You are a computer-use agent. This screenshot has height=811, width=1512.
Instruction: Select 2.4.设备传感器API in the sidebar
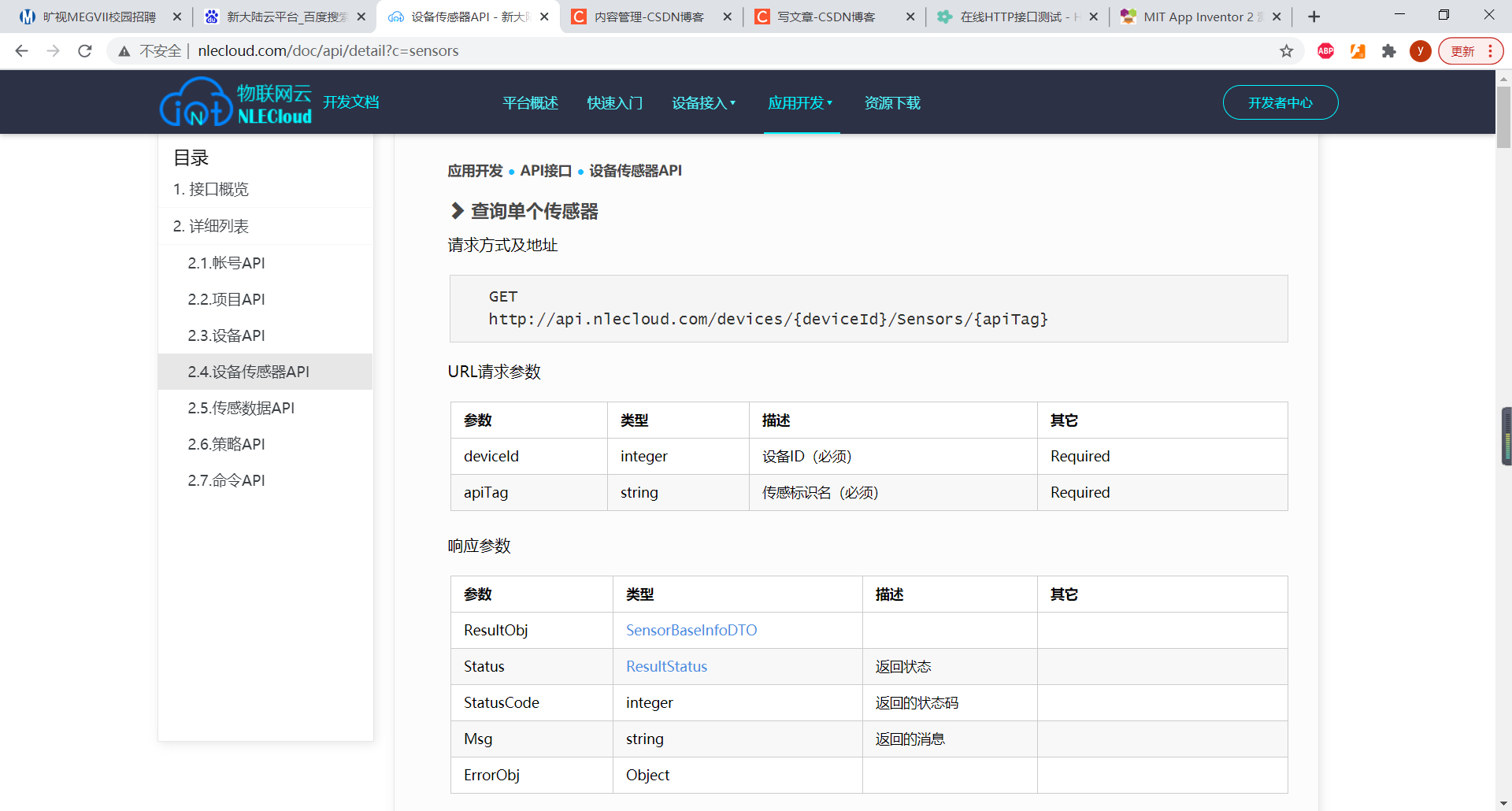point(265,372)
